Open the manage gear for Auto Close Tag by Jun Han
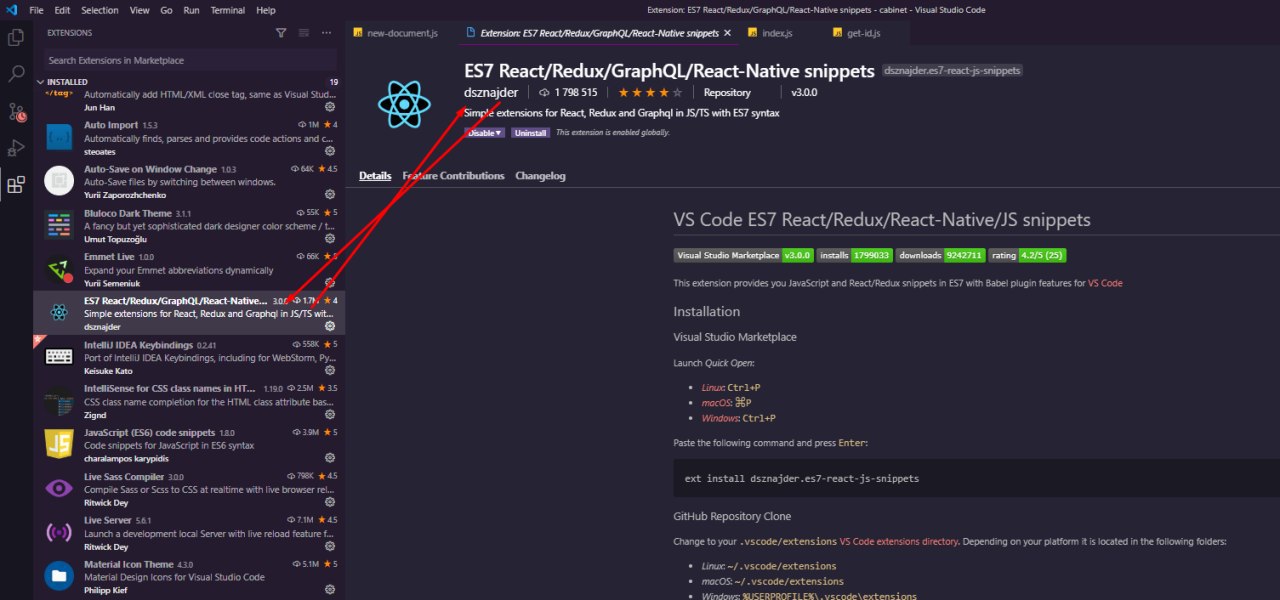The height and width of the screenshot is (600, 1280). 330,106
